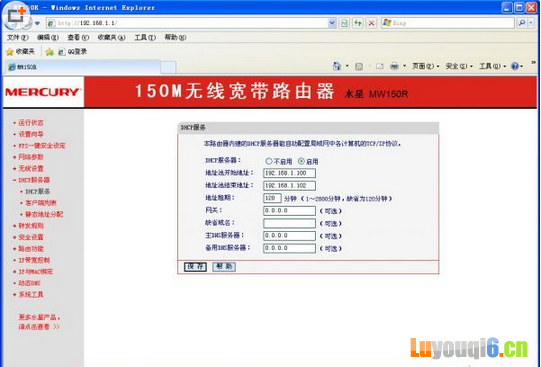This screenshot has width=541, height=367.
Task: Open the DHCP服务 sub-item
Action: 38,191
